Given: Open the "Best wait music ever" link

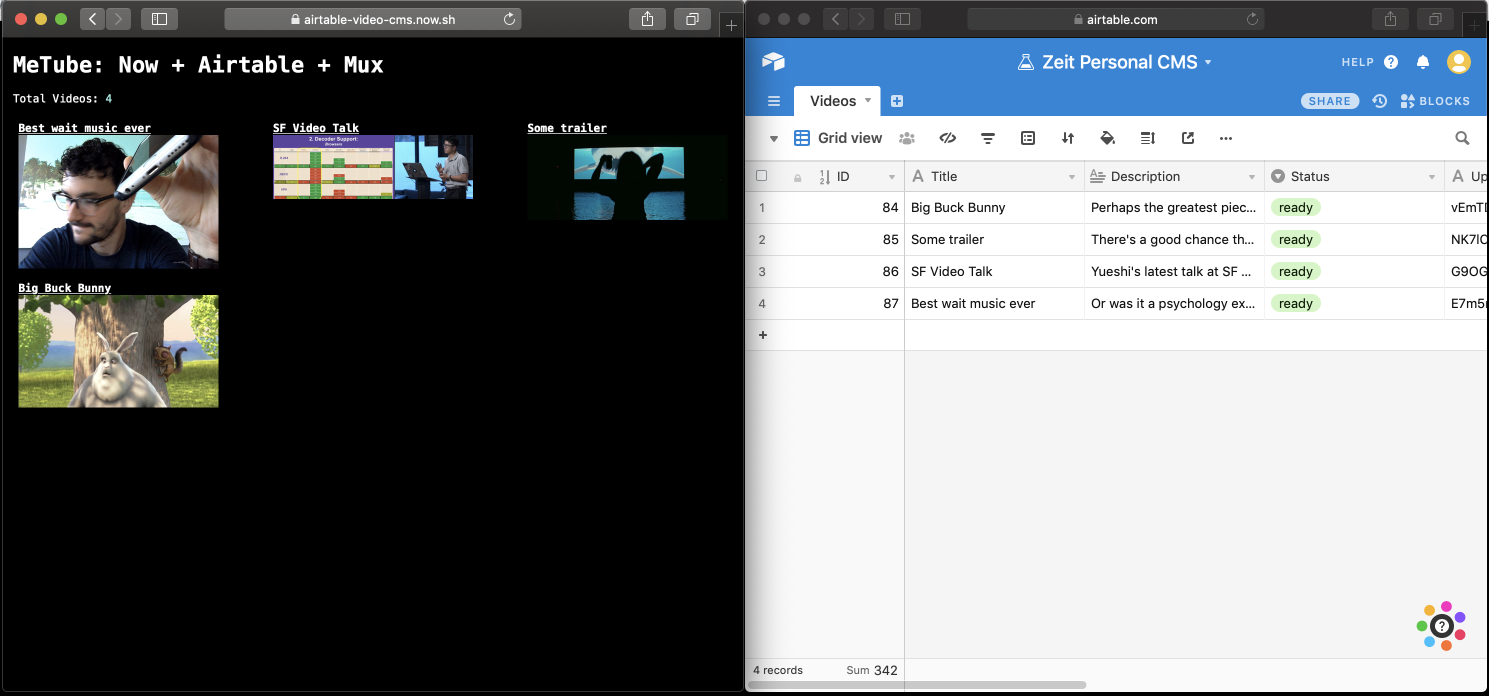Looking at the screenshot, I should (84, 128).
